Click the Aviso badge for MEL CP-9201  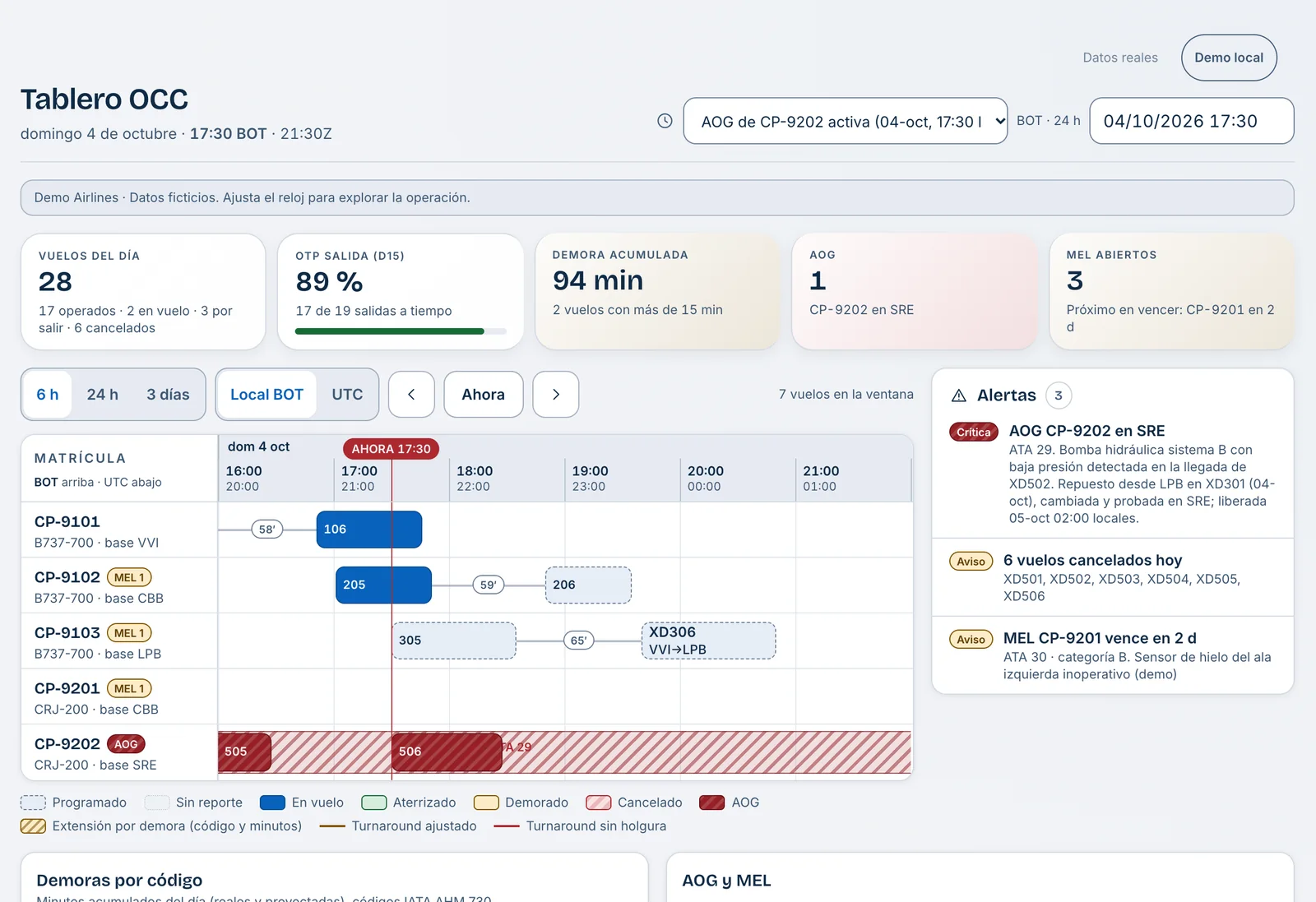coord(971,639)
